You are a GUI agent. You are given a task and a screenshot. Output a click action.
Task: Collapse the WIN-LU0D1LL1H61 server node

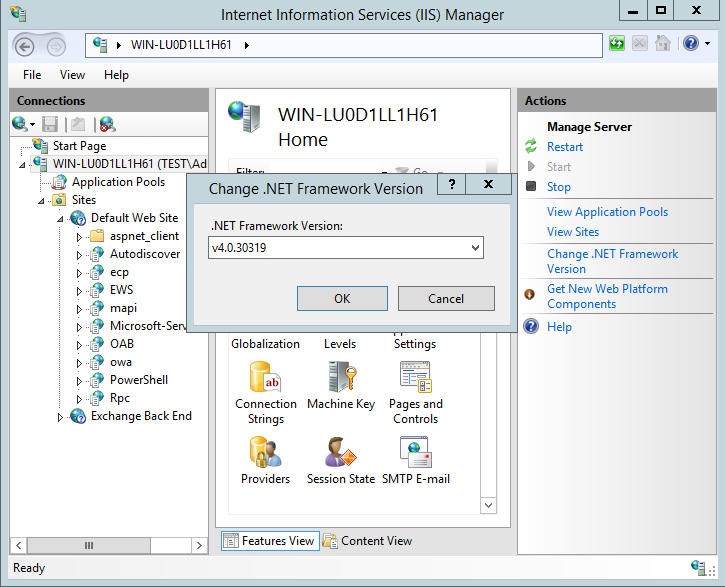coord(22,165)
